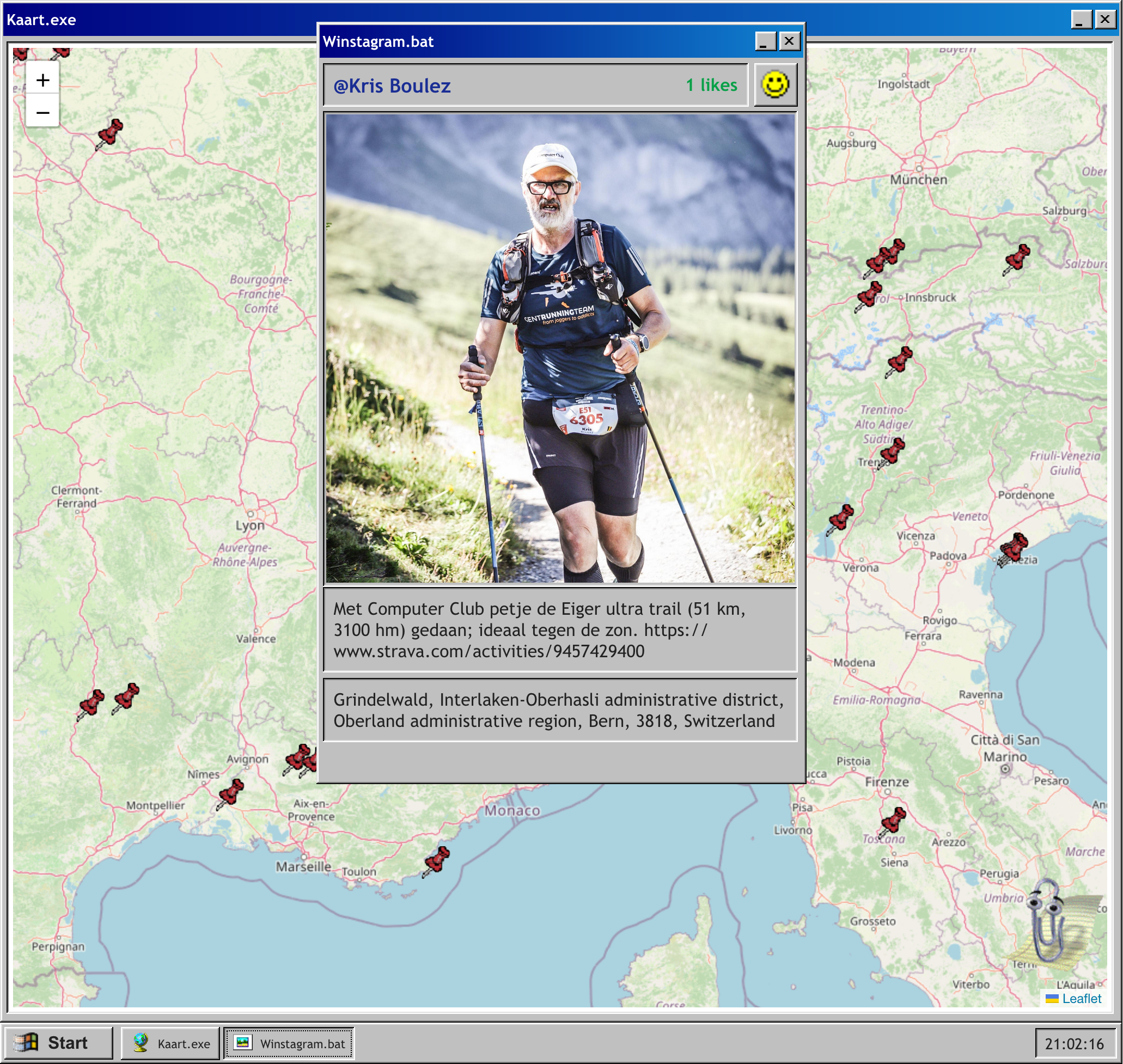Open the pushpin near Innsbruck

(x=869, y=296)
